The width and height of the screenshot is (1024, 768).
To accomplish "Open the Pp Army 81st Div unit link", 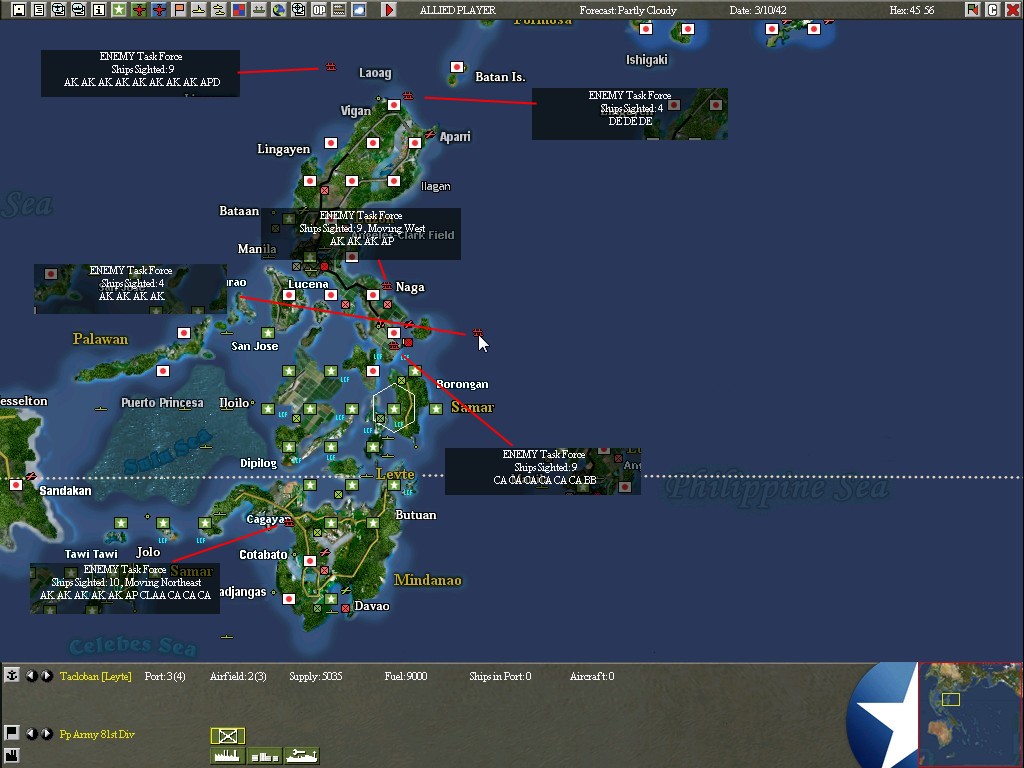I will [x=97, y=735].
